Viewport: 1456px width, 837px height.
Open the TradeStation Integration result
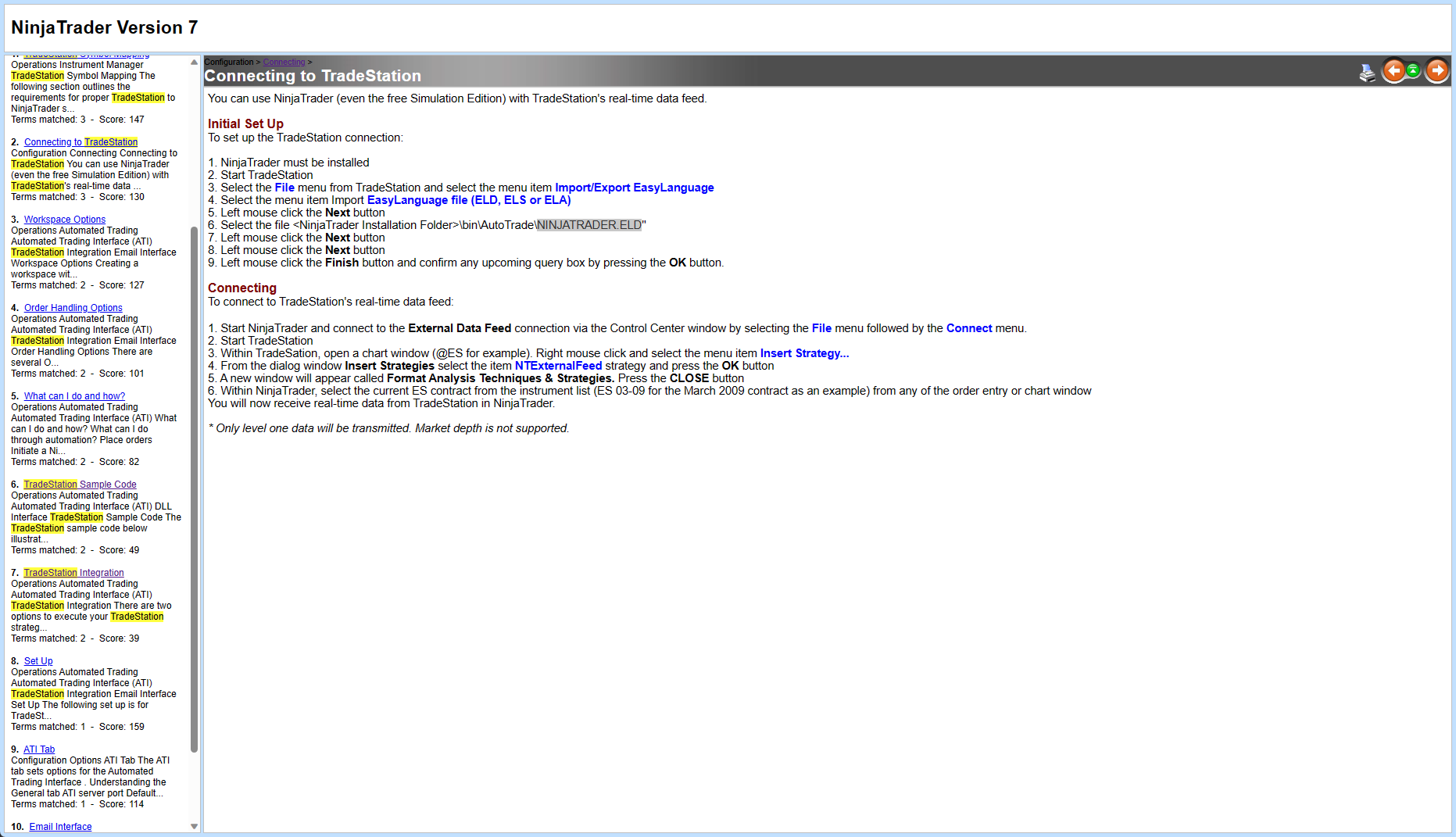click(x=73, y=572)
